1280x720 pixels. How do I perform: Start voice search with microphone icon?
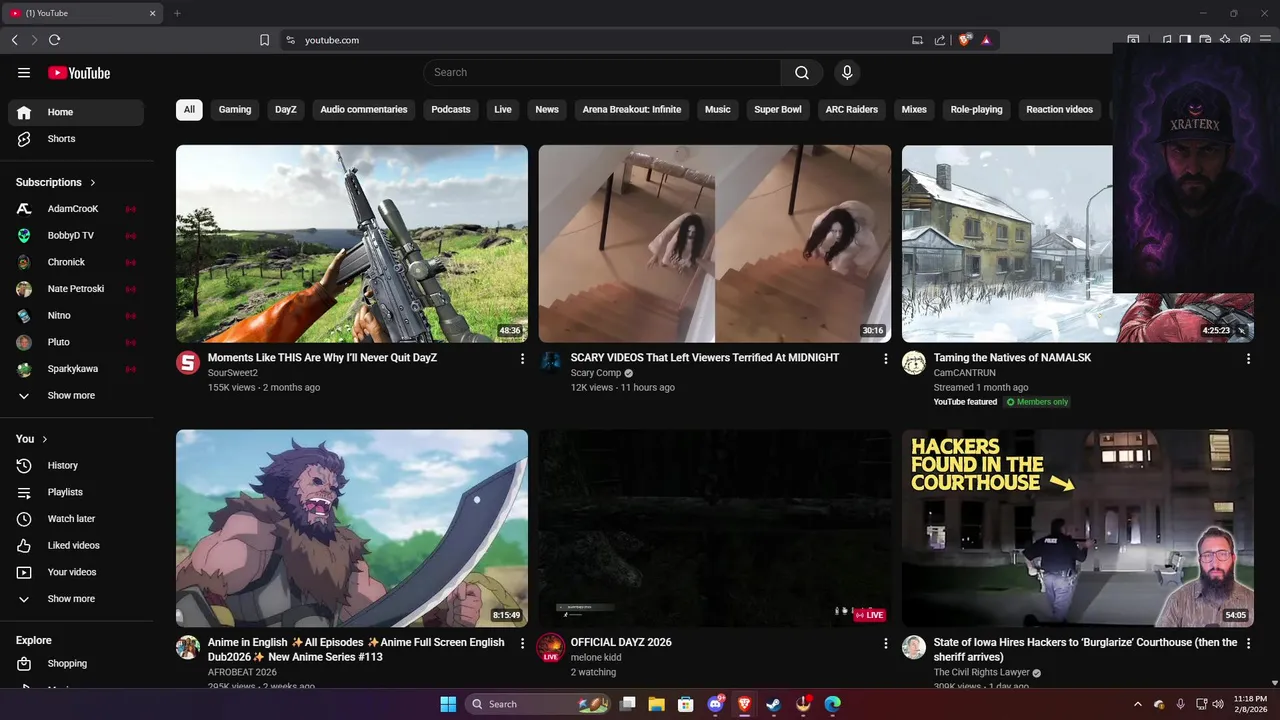click(x=847, y=72)
